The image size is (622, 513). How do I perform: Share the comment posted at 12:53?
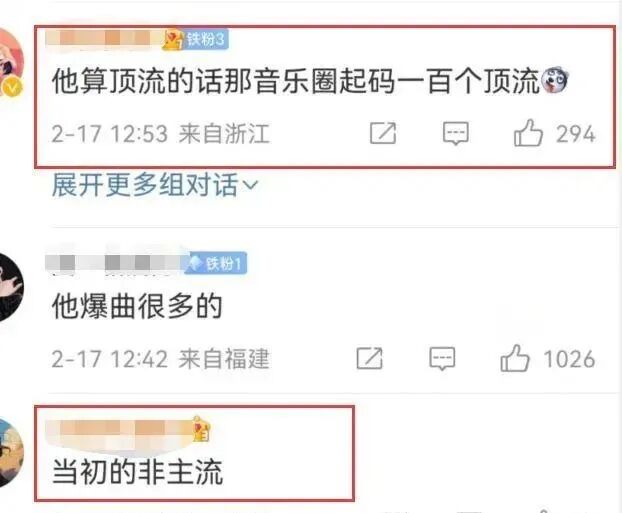click(383, 133)
